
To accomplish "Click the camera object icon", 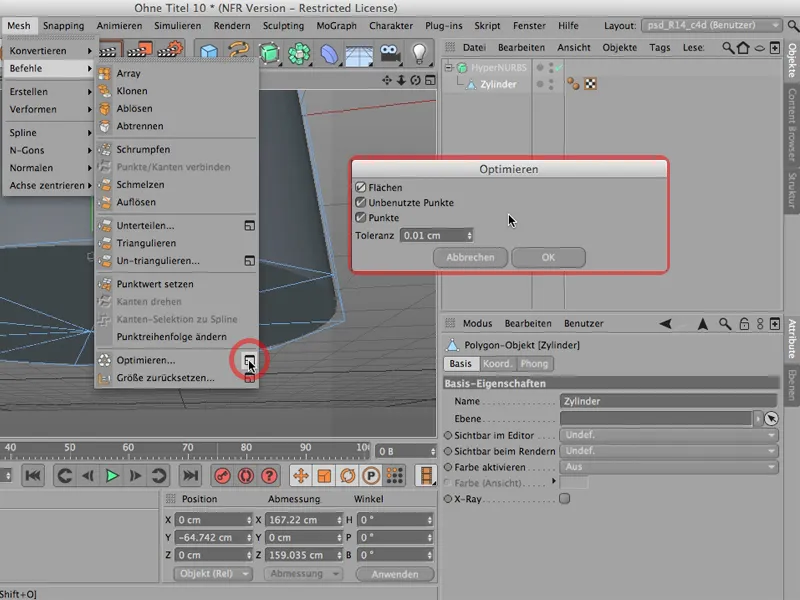I will pyautogui.click(x=390, y=53).
